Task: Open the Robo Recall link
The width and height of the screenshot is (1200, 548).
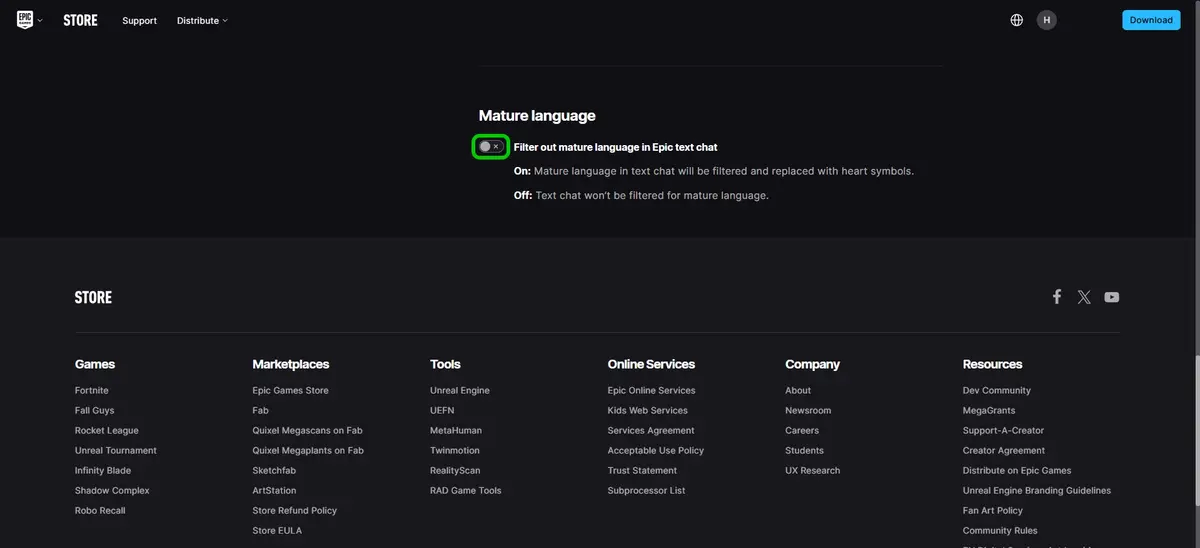Action: pyautogui.click(x=100, y=510)
